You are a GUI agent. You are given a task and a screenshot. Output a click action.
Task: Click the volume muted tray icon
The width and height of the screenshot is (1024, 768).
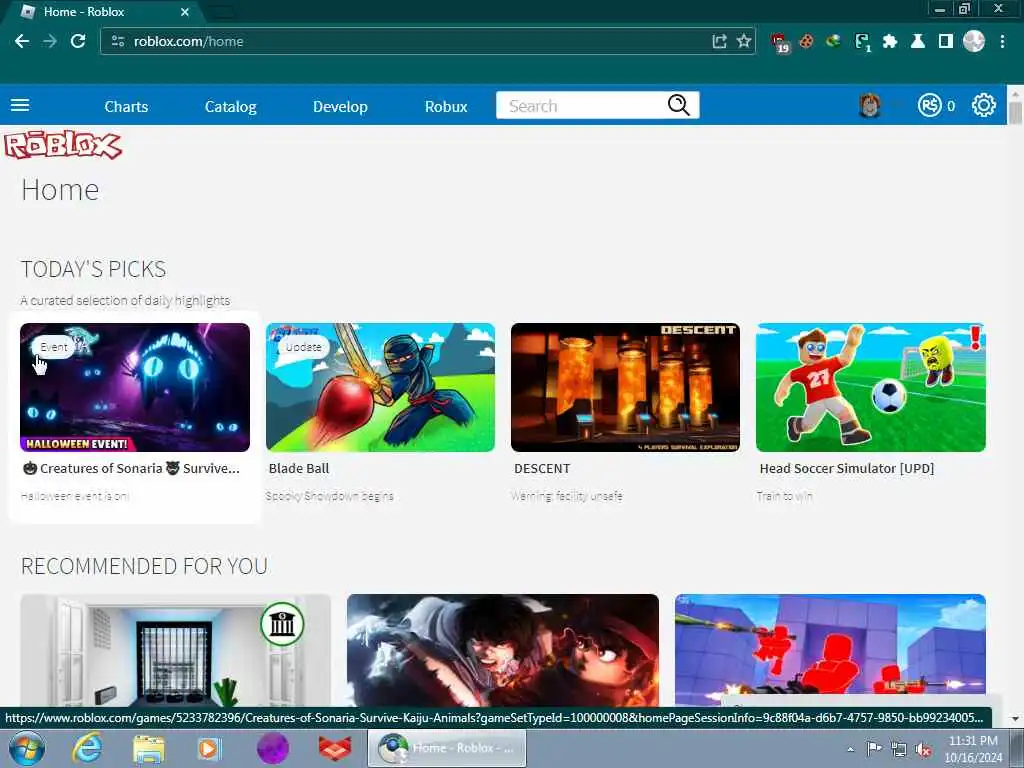click(923, 750)
